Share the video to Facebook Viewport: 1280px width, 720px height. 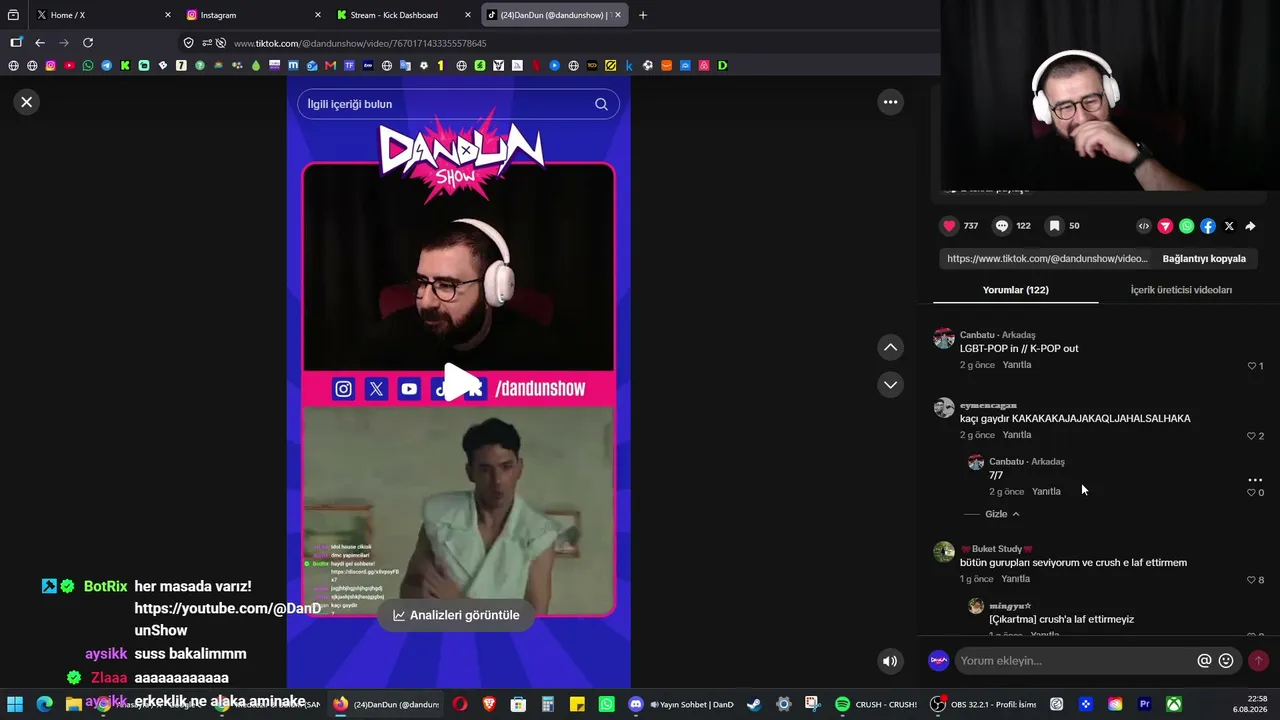(x=1208, y=226)
